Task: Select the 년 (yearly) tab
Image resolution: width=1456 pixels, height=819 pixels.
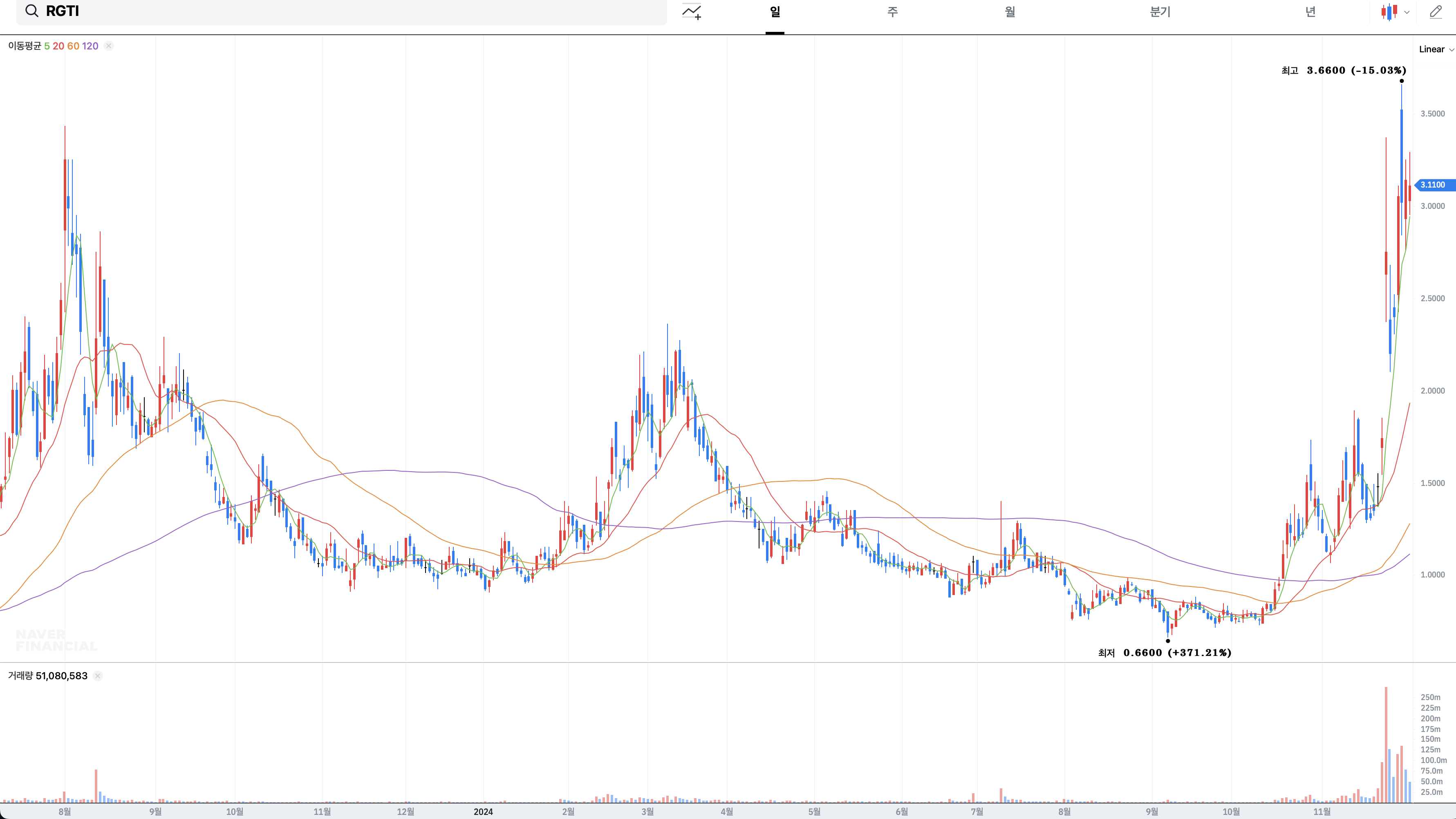Action: click(x=1310, y=12)
